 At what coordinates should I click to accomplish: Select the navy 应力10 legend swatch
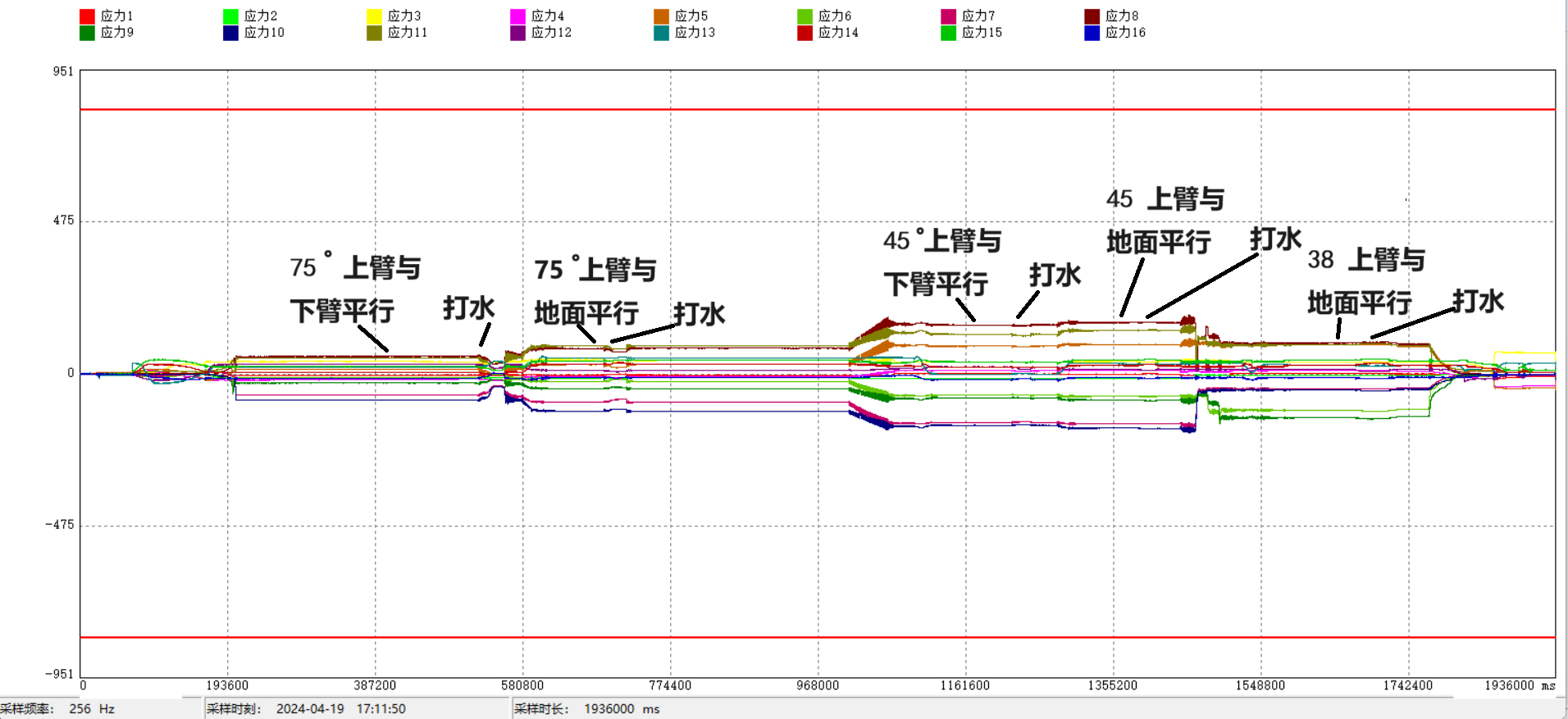pos(230,33)
